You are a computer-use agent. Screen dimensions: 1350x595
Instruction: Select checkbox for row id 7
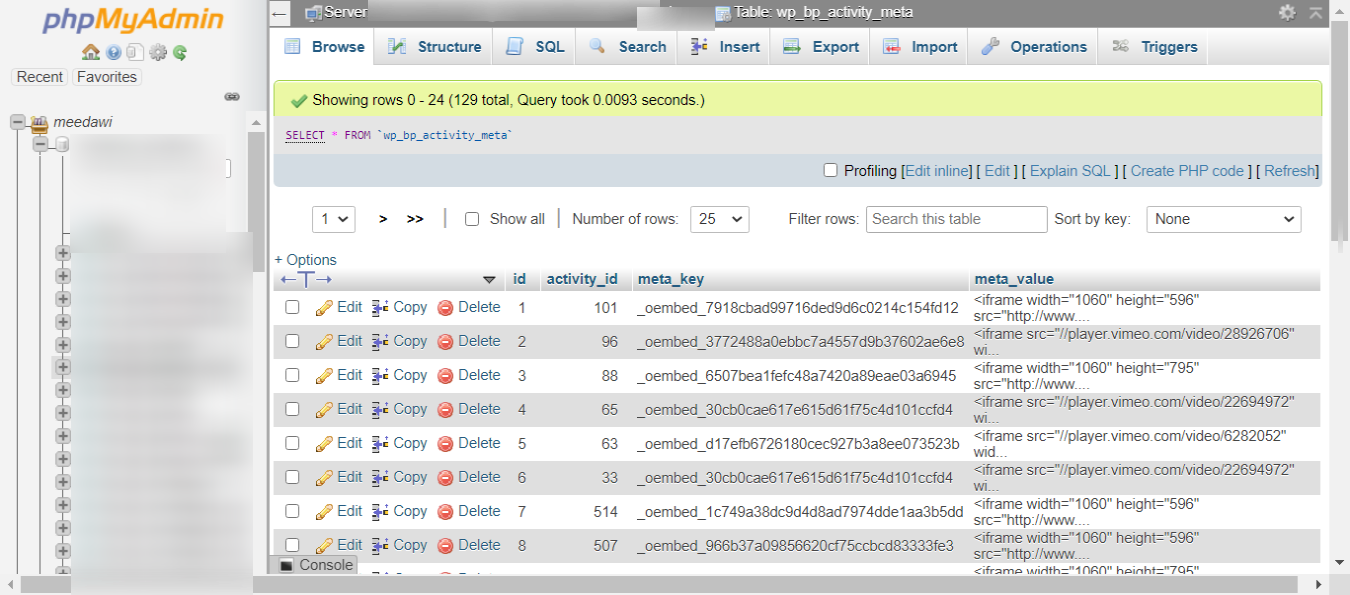point(292,511)
